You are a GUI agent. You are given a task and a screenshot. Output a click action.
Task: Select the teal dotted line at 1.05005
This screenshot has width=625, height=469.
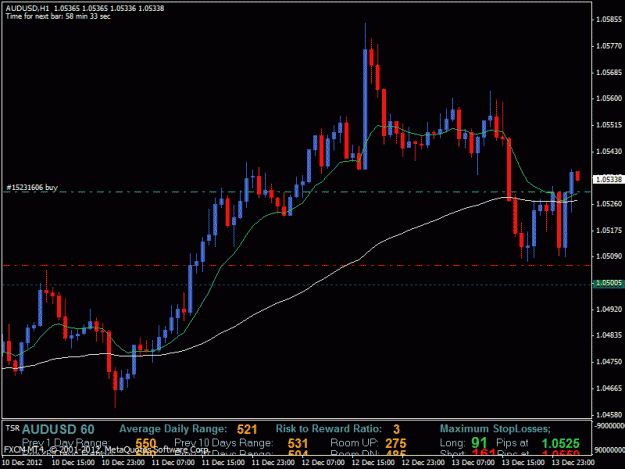coord(296,285)
